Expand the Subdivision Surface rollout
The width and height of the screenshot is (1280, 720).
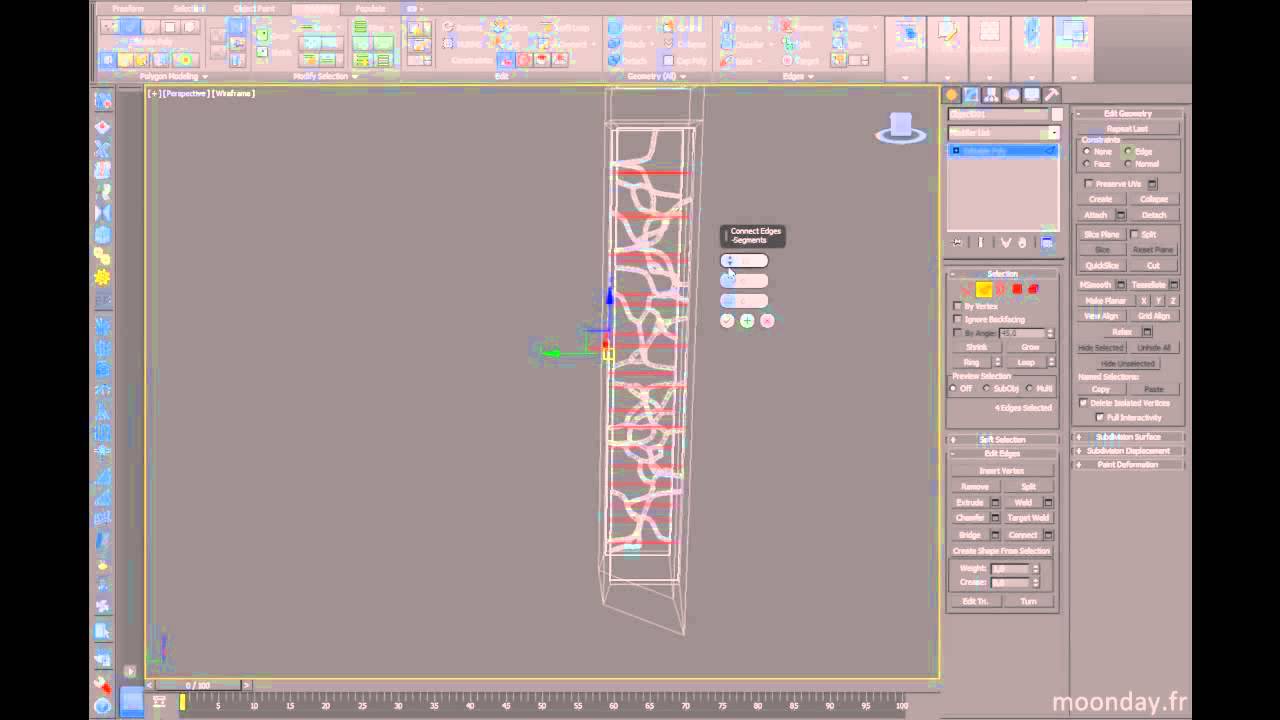coord(1127,437)
